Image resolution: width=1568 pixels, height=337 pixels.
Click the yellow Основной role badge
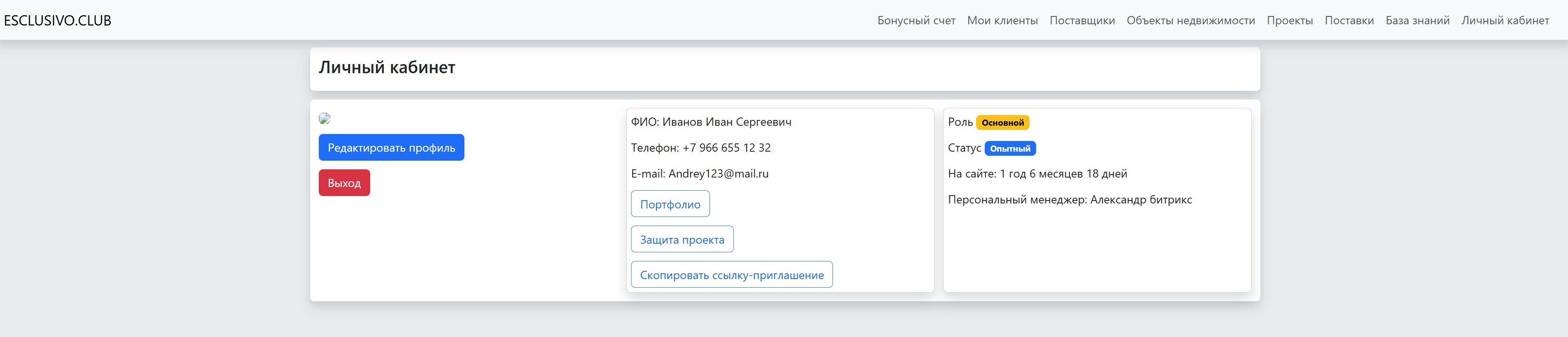pyautogui.click(x=1002, y=123)
